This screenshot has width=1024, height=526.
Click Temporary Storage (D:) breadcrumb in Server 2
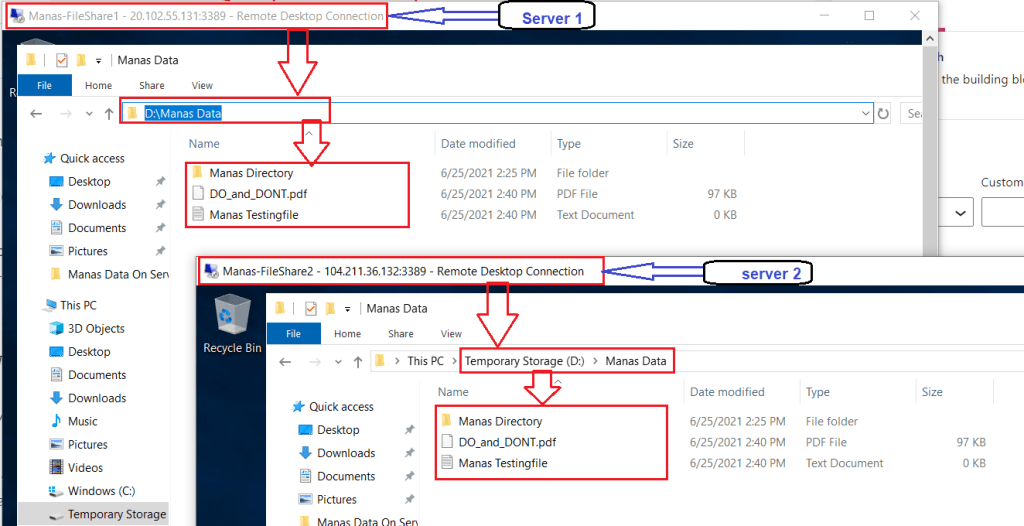[524, 361]
